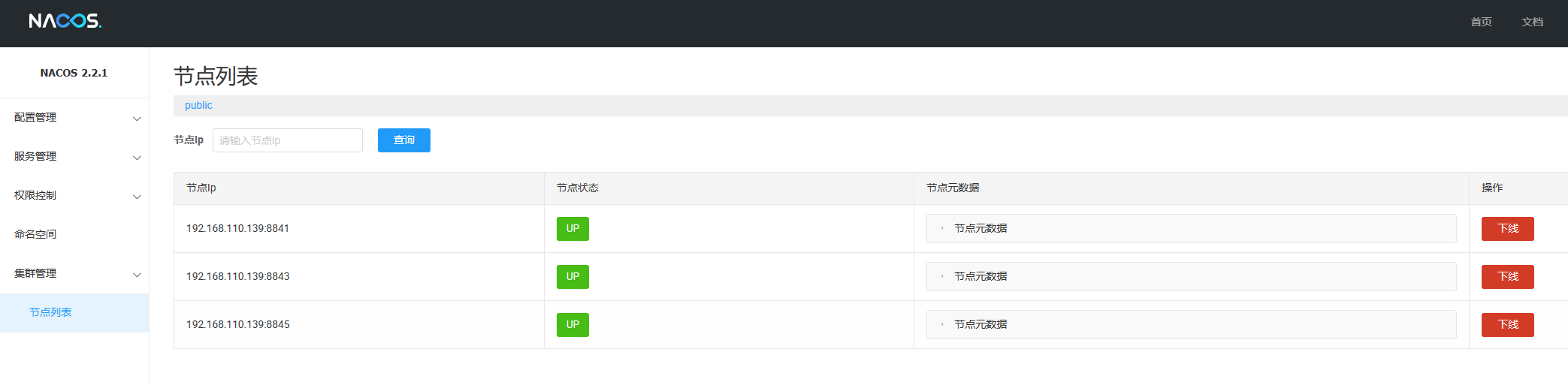The image size is (1568, 382).
Task: Click 下线 for node 192.168.110.139:8843
Action: (x=1507, y=277)
